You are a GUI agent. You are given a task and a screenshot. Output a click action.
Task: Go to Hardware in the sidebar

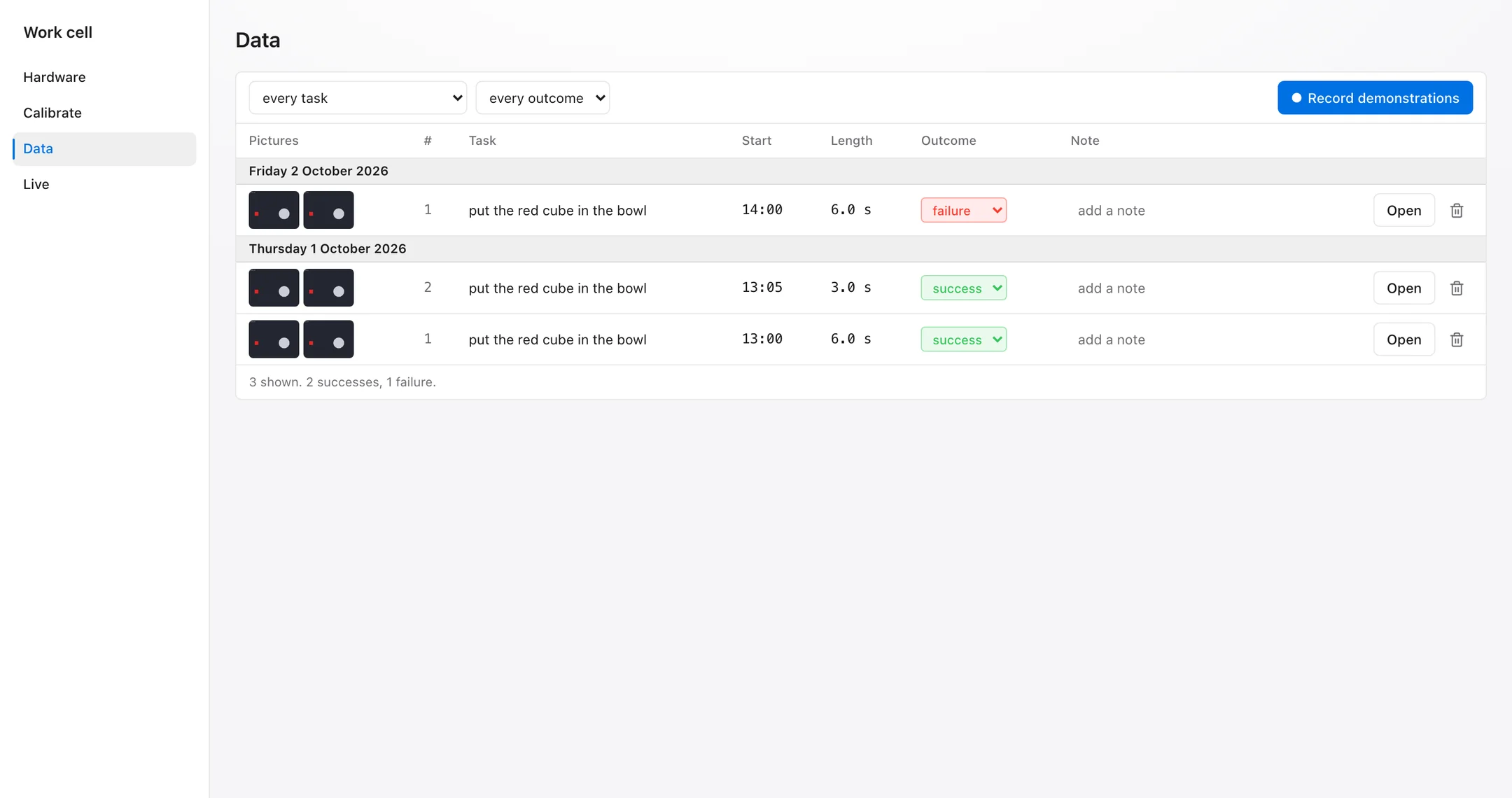104,77
